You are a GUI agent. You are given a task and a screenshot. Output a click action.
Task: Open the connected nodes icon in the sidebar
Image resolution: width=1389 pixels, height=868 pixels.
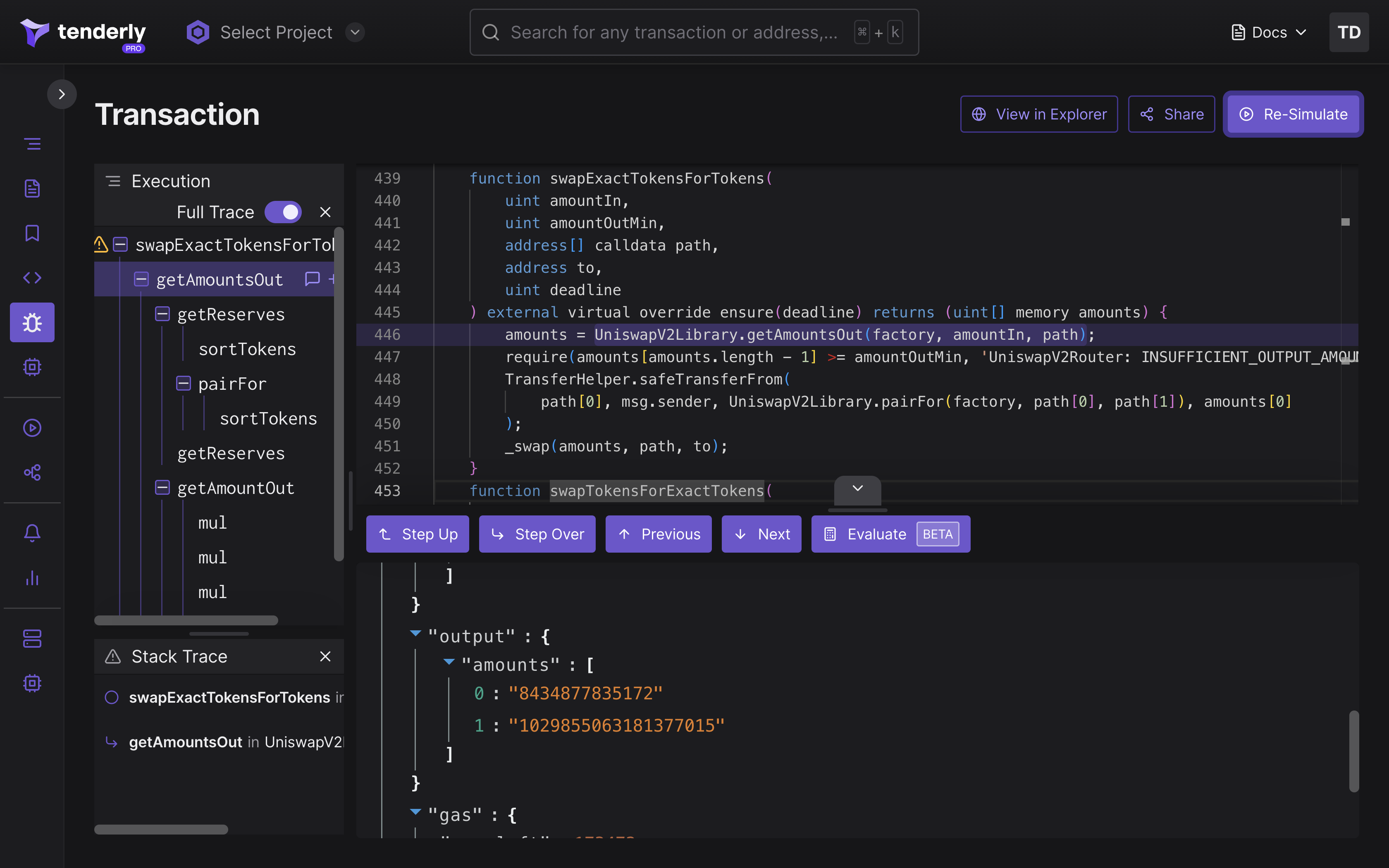(33, 472)
